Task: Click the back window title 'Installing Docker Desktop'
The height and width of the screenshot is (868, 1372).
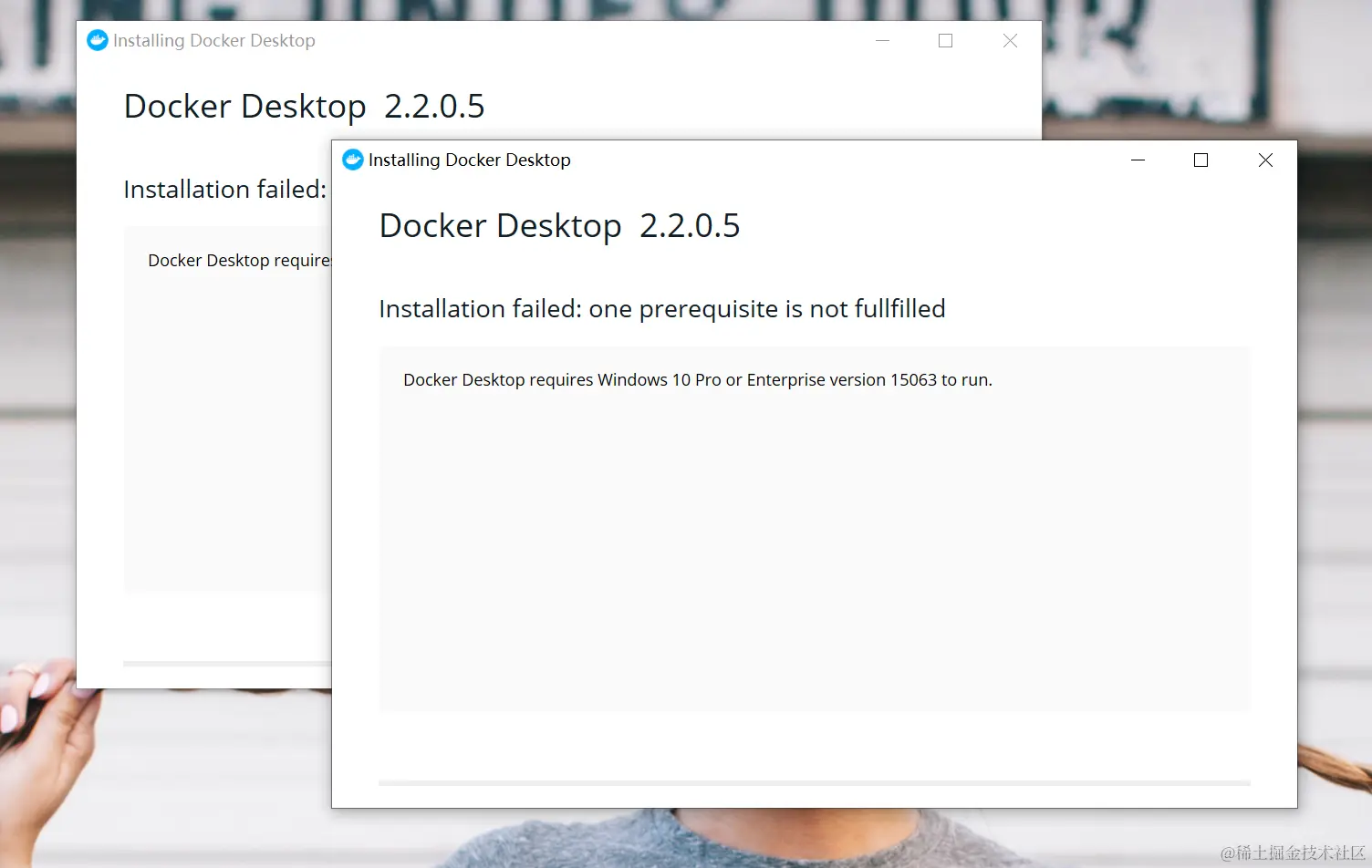Action: point(214,41)
